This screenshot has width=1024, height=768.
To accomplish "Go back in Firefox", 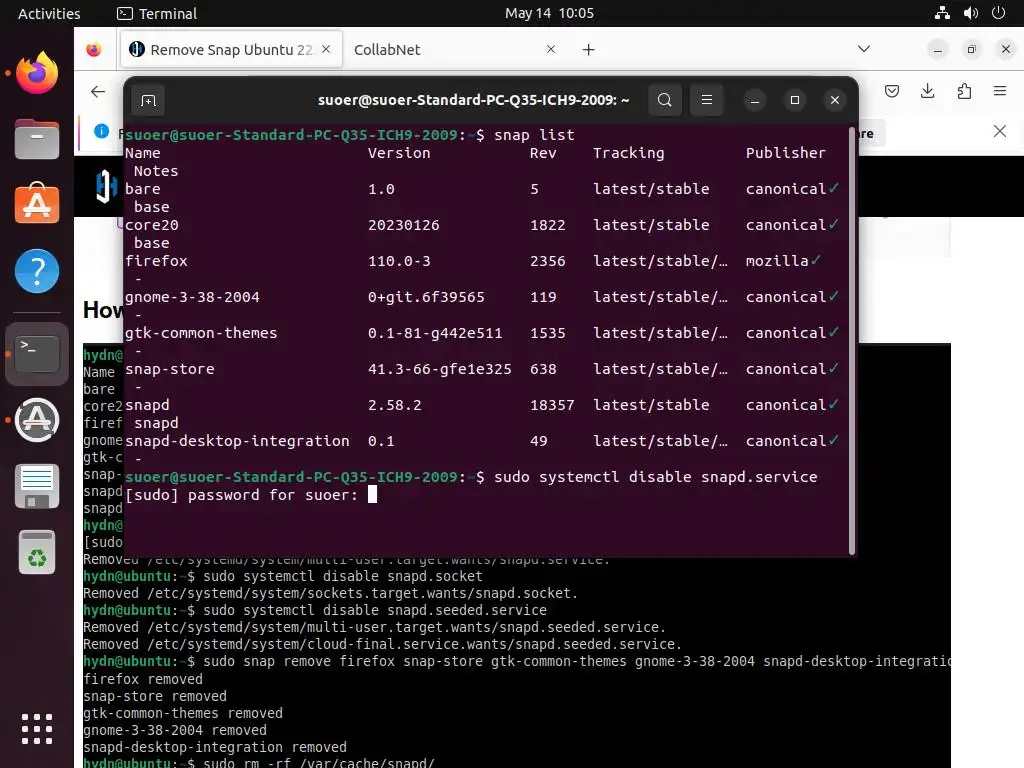I will tap(98, 92).
